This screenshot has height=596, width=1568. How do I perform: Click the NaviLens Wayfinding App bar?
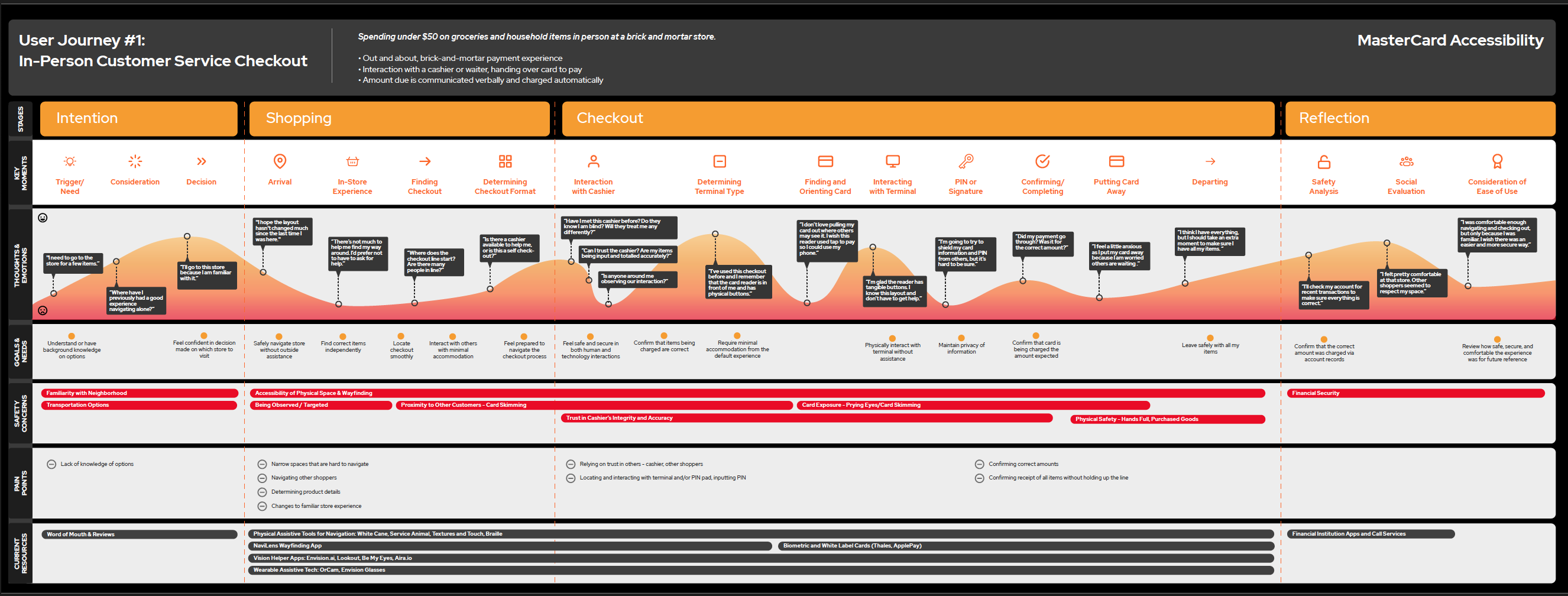[x=510, y=546]
